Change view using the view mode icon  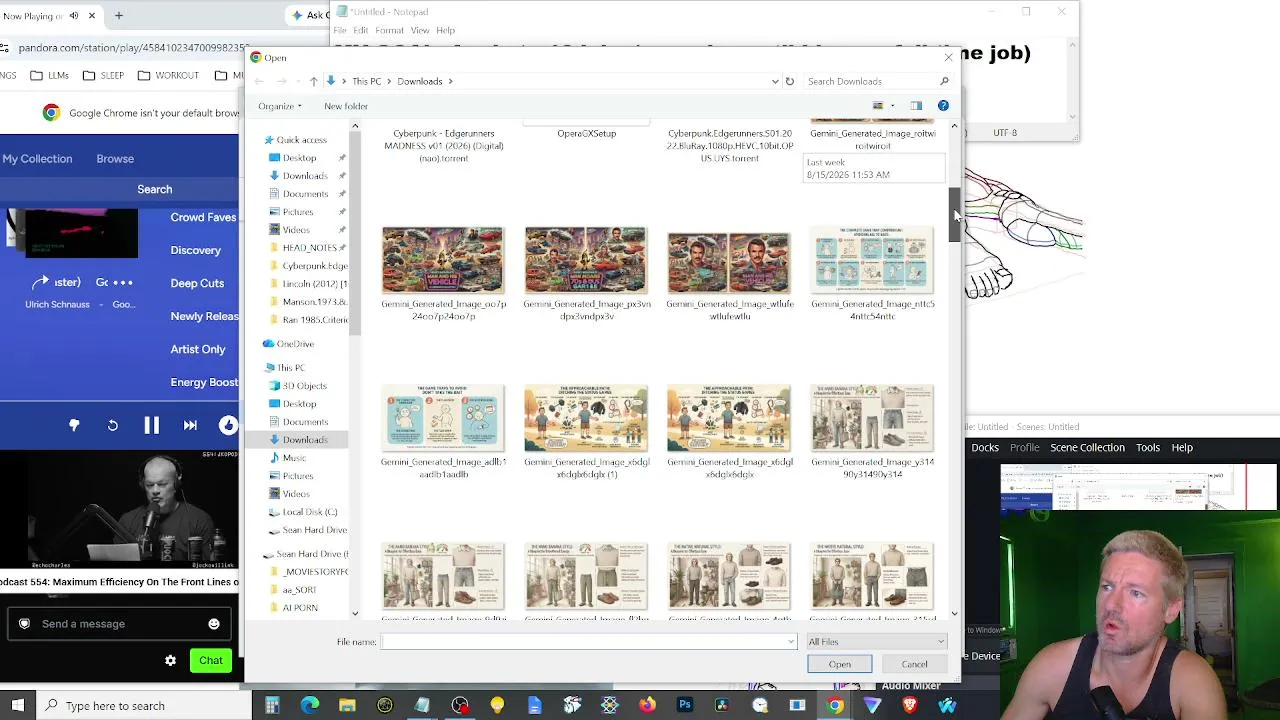point(878,105)
